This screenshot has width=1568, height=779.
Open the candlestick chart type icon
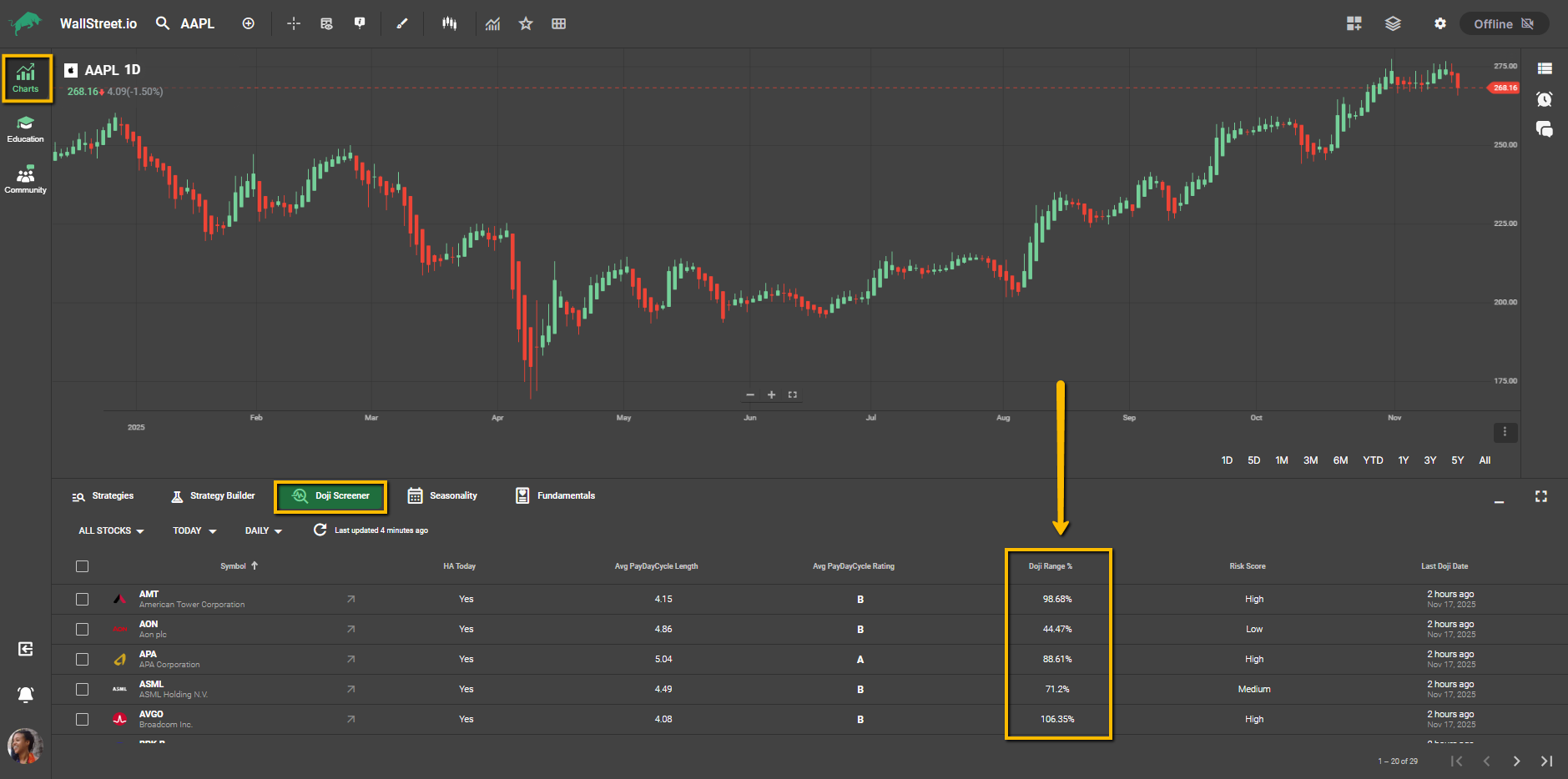[x=450, y=23]
